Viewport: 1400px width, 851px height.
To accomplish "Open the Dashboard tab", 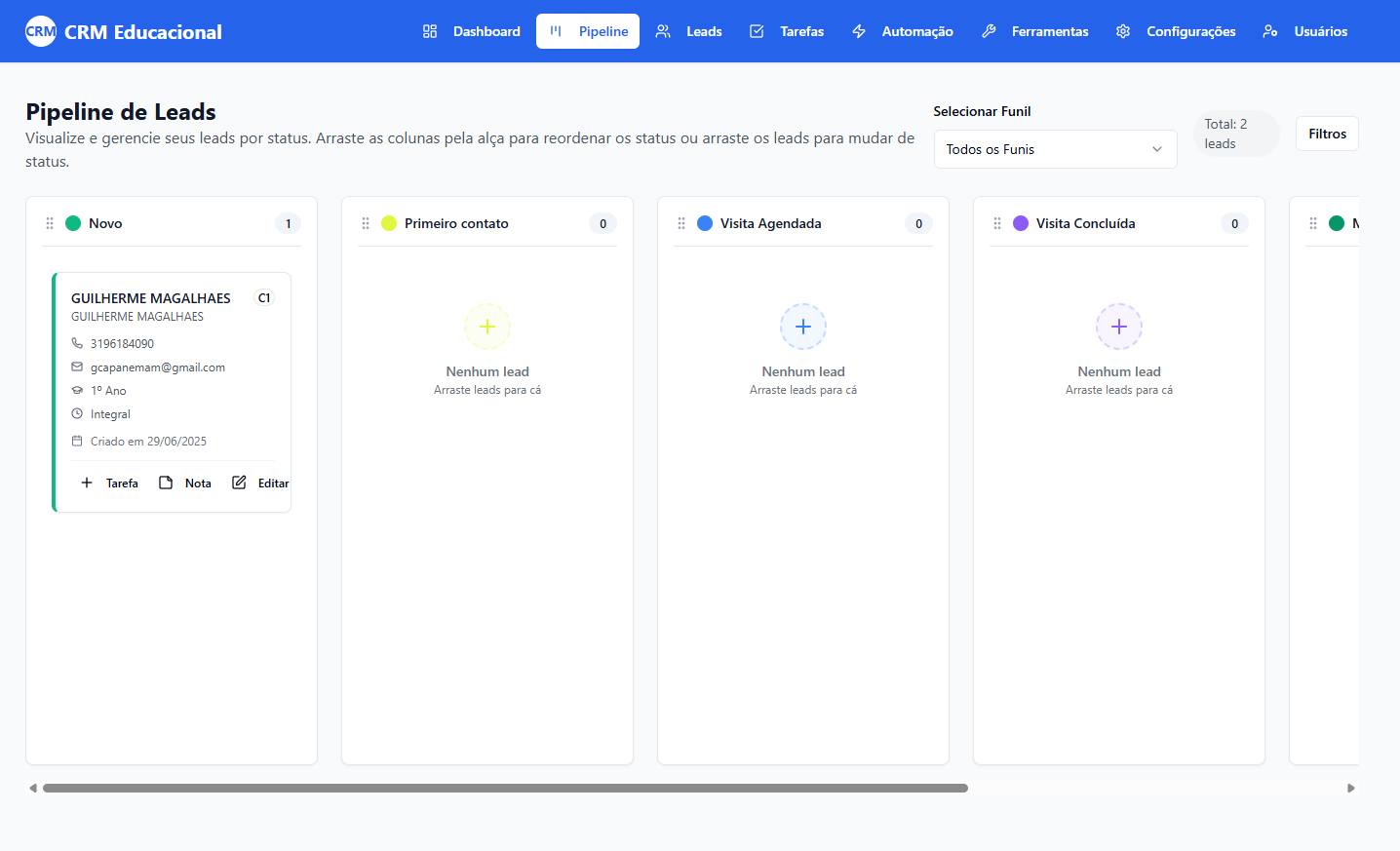I will [472, 31].
